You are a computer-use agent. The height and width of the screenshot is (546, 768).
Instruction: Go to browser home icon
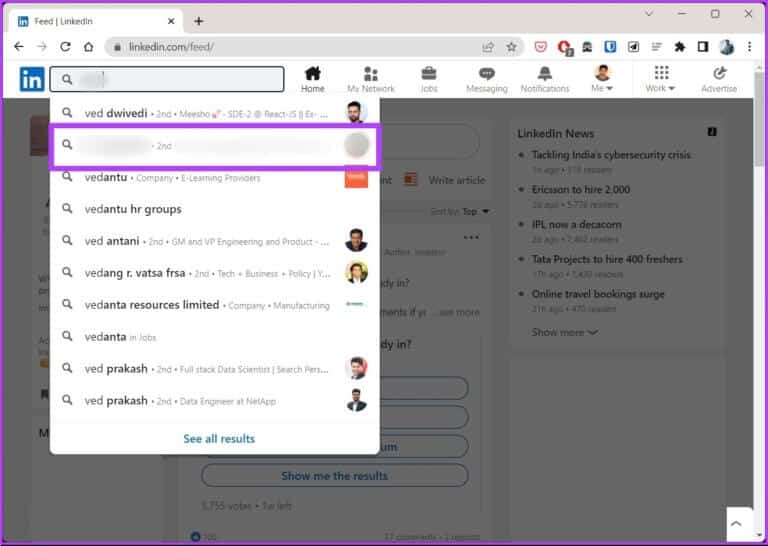pyautogui.click(x=89, y=47)
